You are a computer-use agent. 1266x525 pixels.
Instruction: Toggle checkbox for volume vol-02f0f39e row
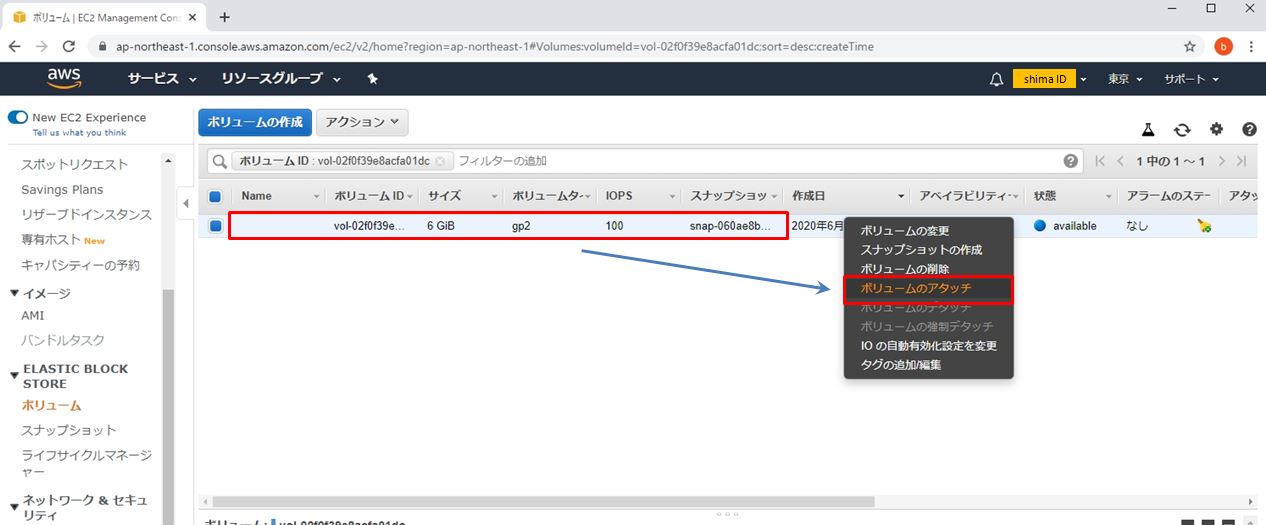(x=215, y=226)
